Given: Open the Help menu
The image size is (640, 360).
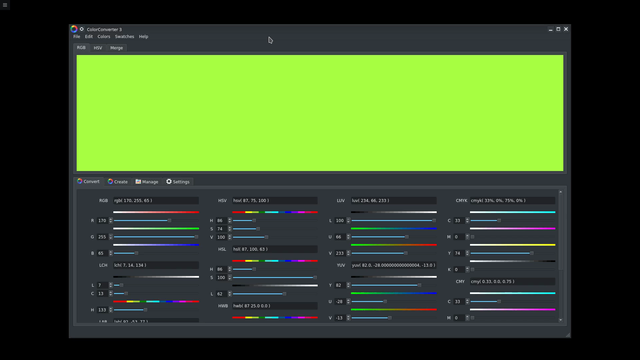Looking at the screenshot, I should (143, 36).
